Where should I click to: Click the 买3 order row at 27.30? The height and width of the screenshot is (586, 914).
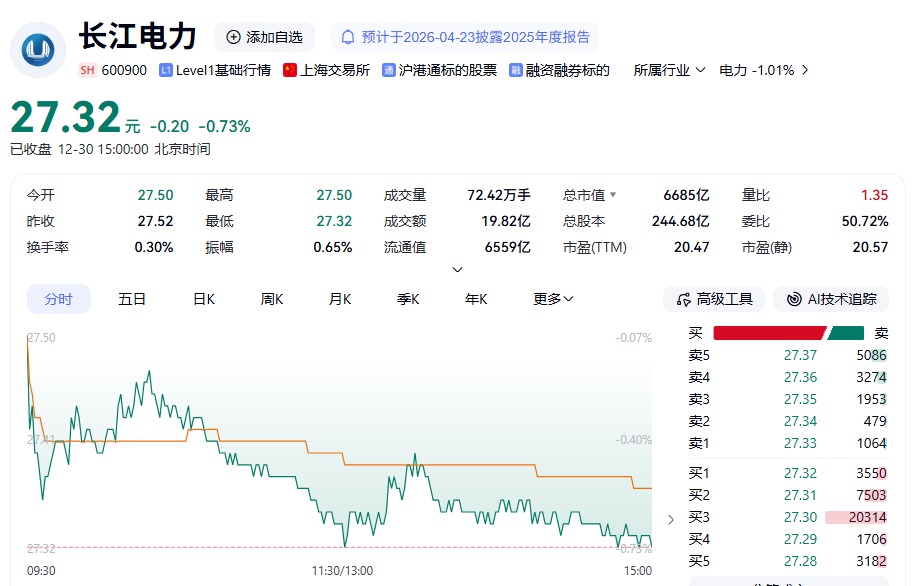pyautogui.click(x=787, y=517)
